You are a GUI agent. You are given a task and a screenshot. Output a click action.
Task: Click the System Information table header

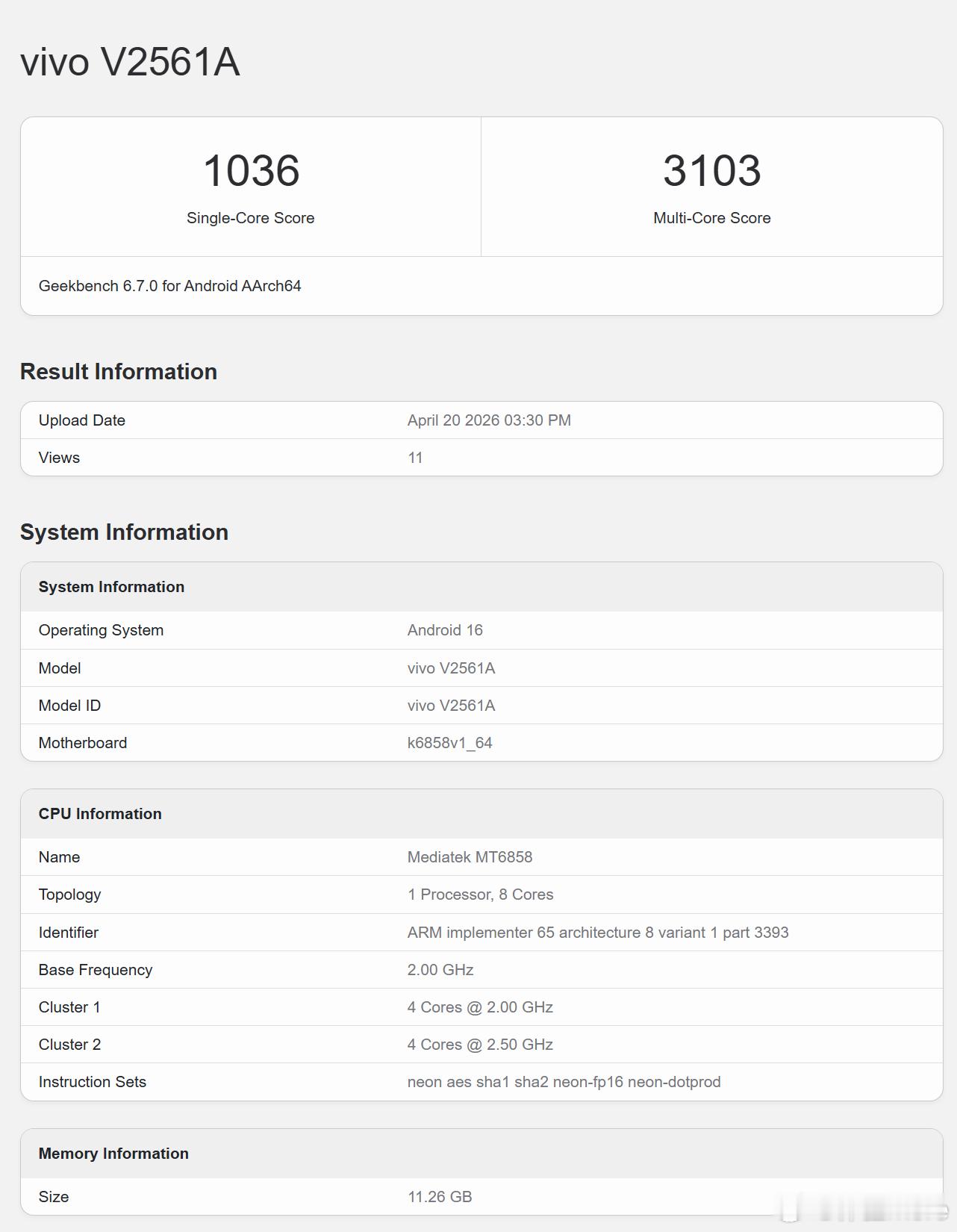111,587
